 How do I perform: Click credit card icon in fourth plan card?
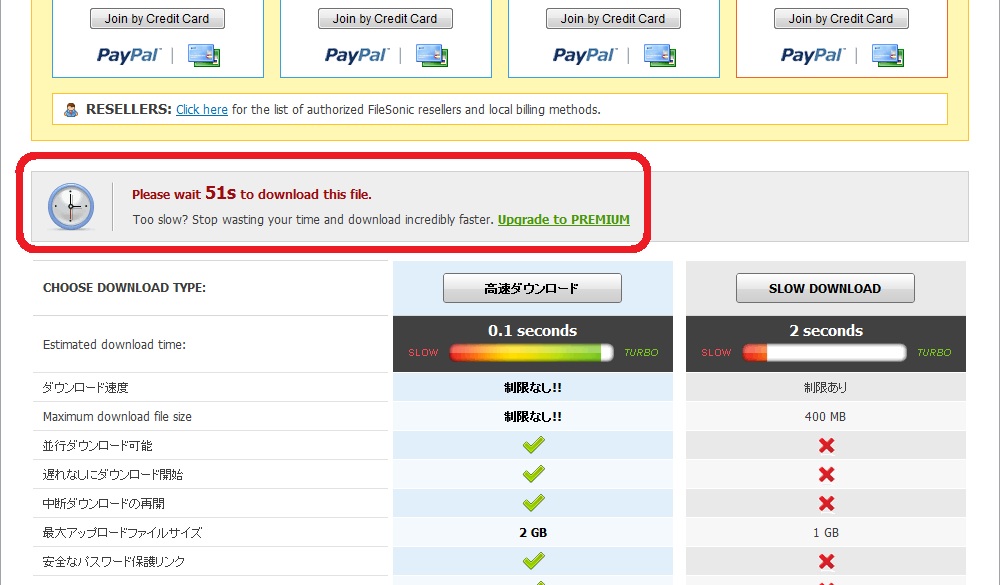click(888, 56)
